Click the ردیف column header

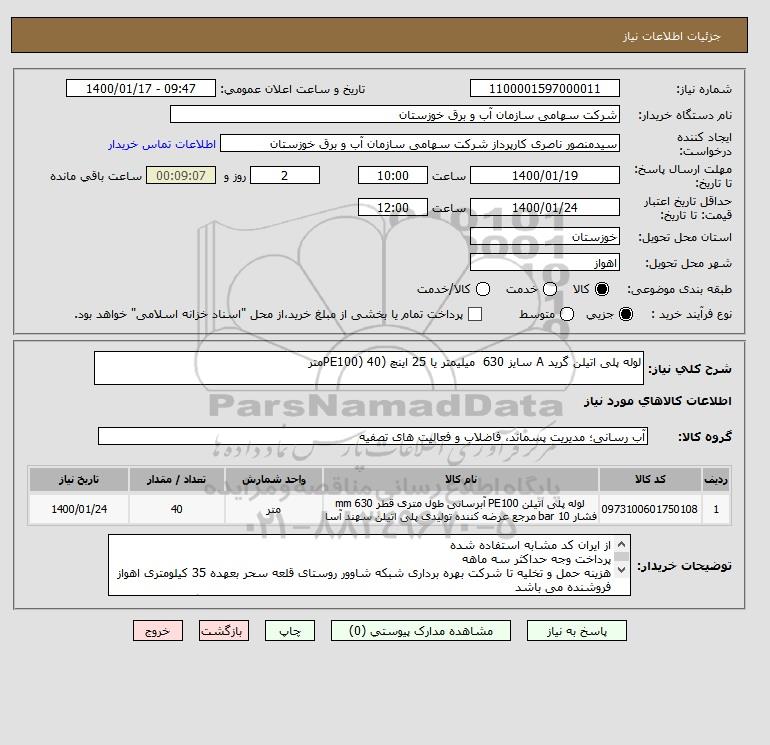click(x=716, y=479)
